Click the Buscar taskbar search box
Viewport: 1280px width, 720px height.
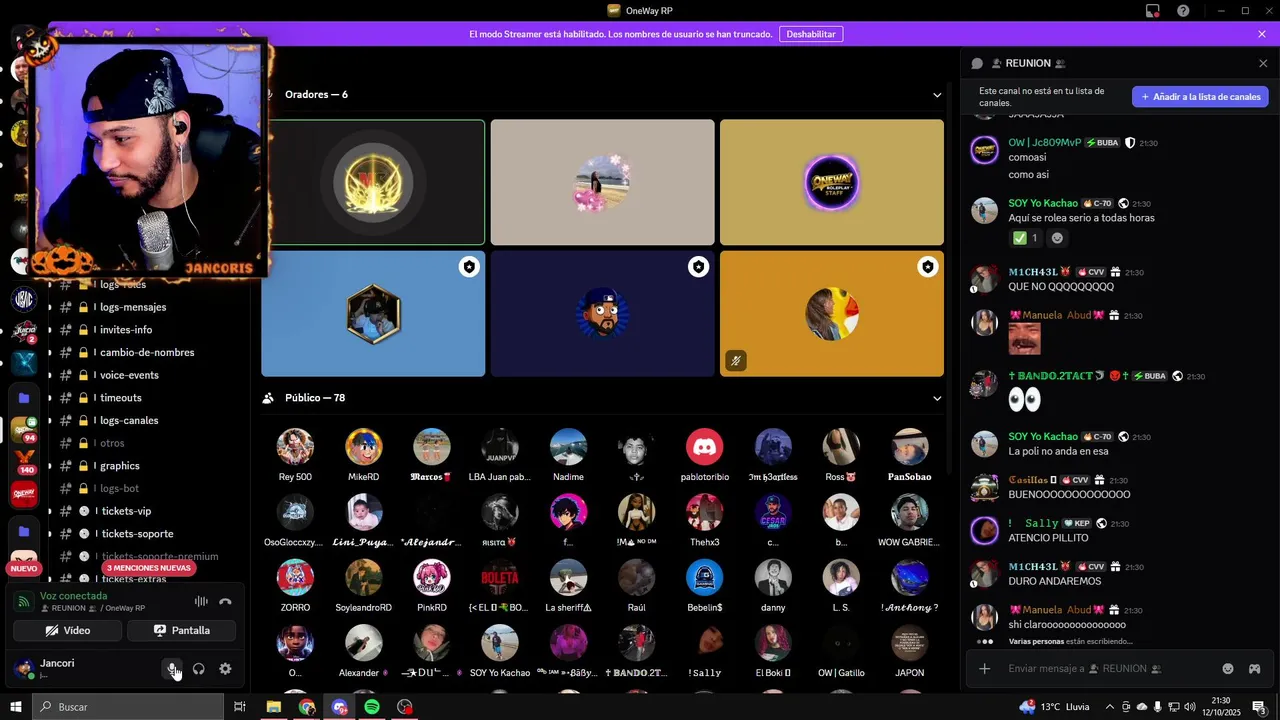pos(128,707)
